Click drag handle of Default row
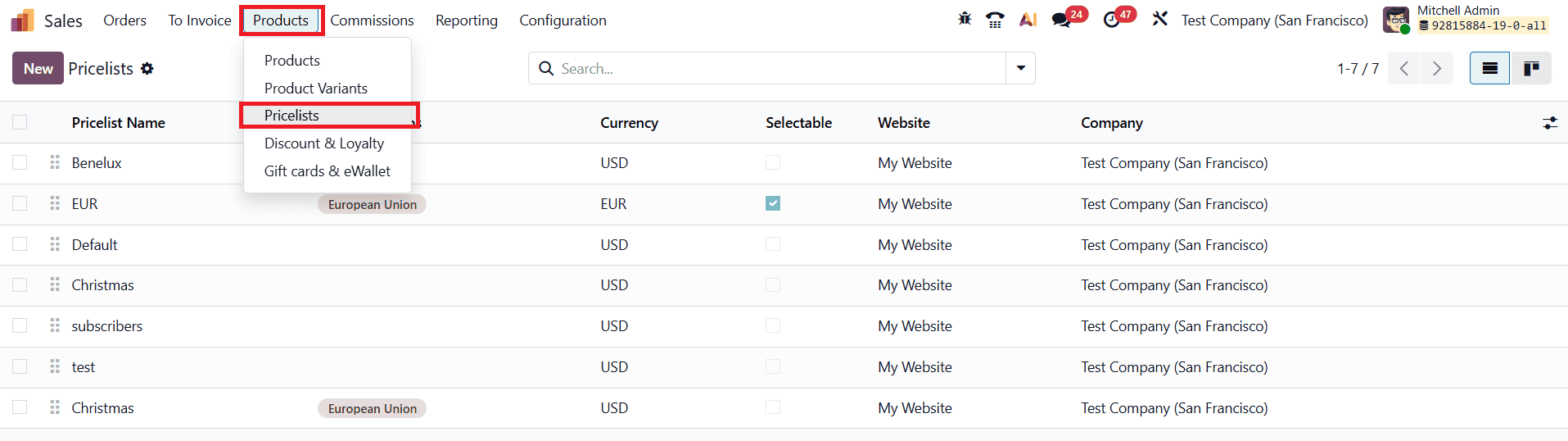The width and height of the screenshot is (1568, 441). [55, 244]
